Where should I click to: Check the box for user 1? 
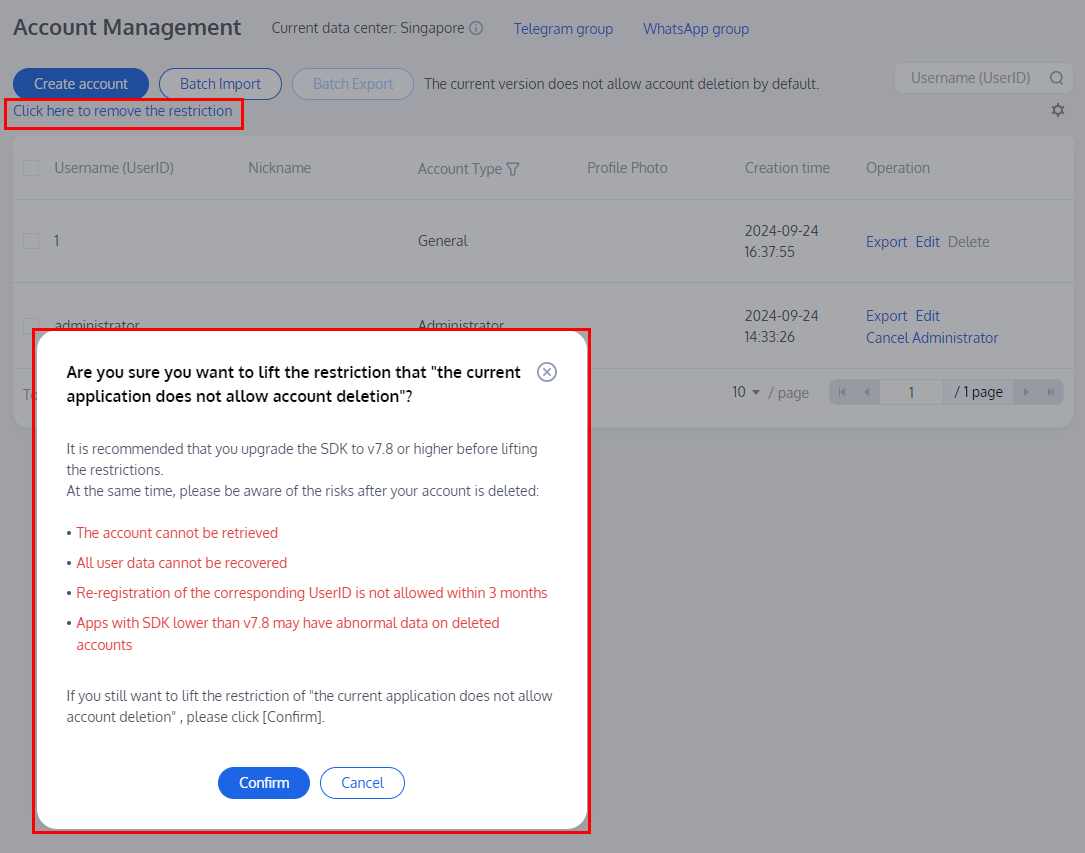tap(31, 241)
